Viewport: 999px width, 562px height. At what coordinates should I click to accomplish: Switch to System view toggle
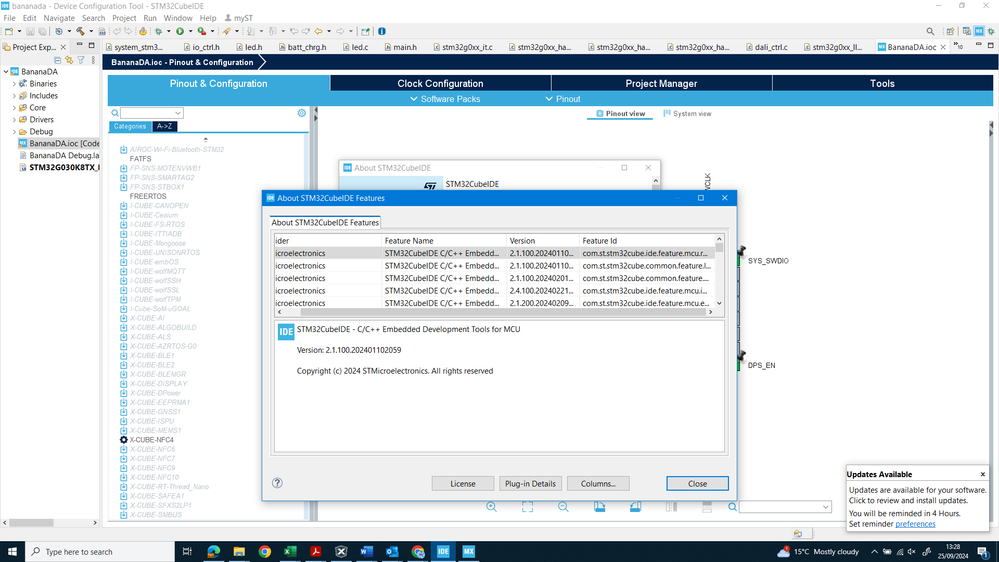(x=687, y=113)
